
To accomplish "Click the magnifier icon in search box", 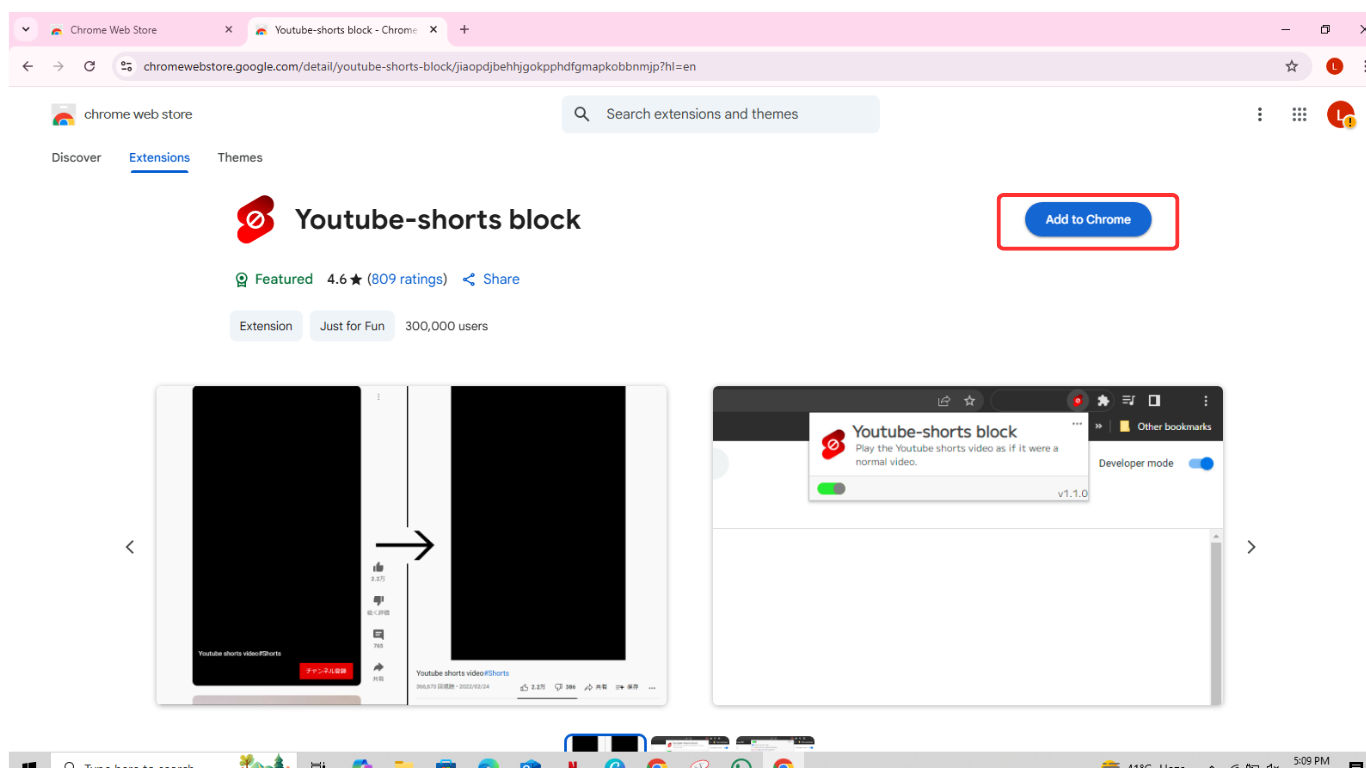I will pos(582,114).
